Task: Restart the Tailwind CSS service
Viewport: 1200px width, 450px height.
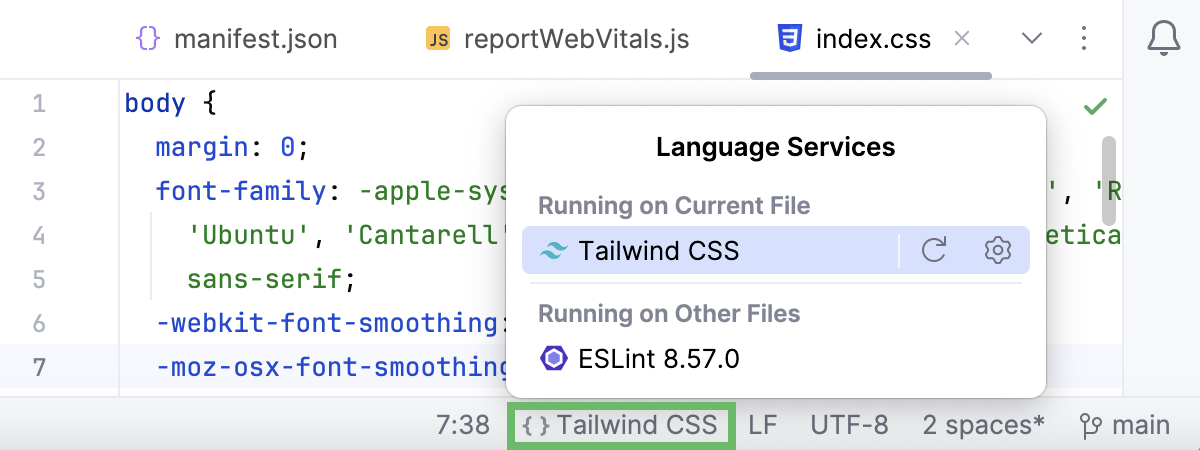Action: [x=934, y=250]
